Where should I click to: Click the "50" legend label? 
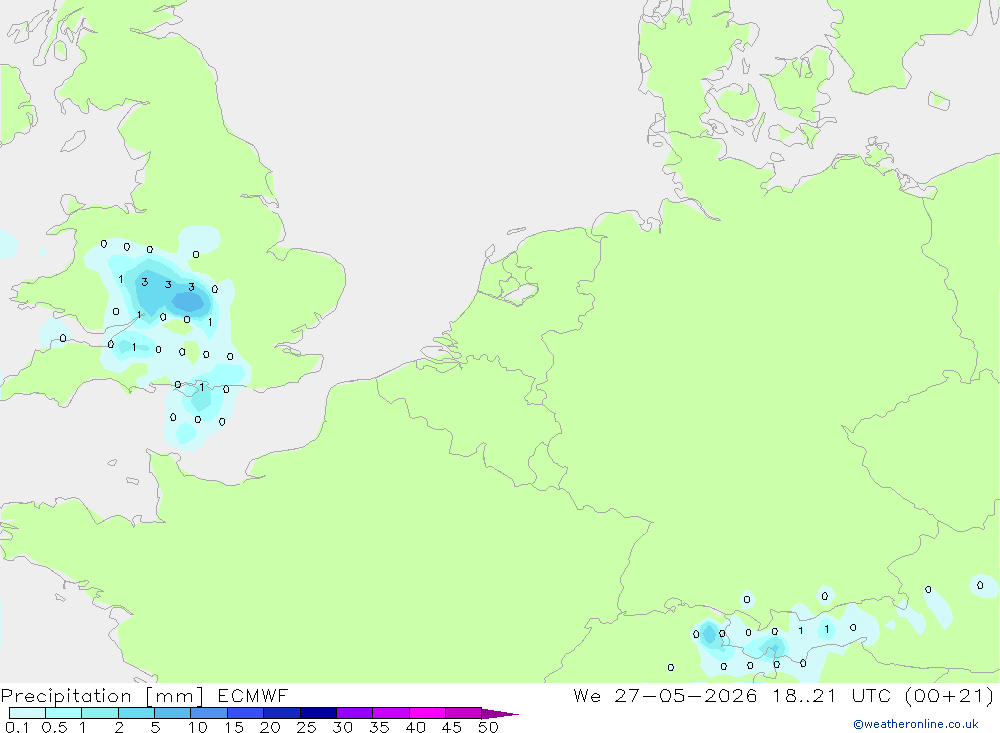tap(488, 727)
